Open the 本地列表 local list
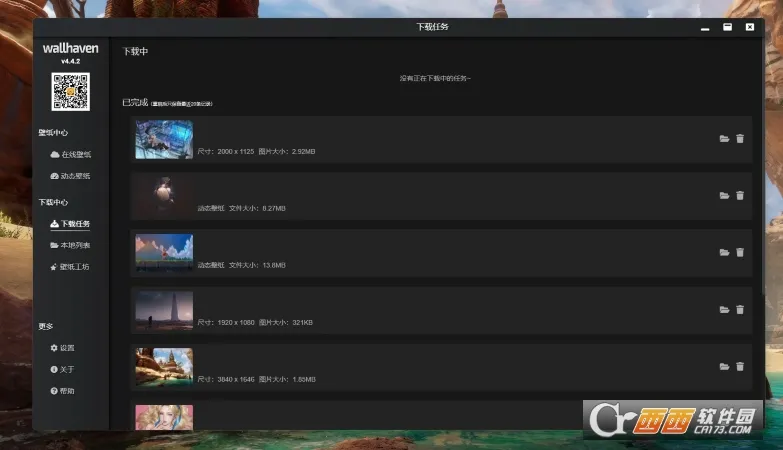The height and width of the screenshot is (450, 783). pos(70,245)
